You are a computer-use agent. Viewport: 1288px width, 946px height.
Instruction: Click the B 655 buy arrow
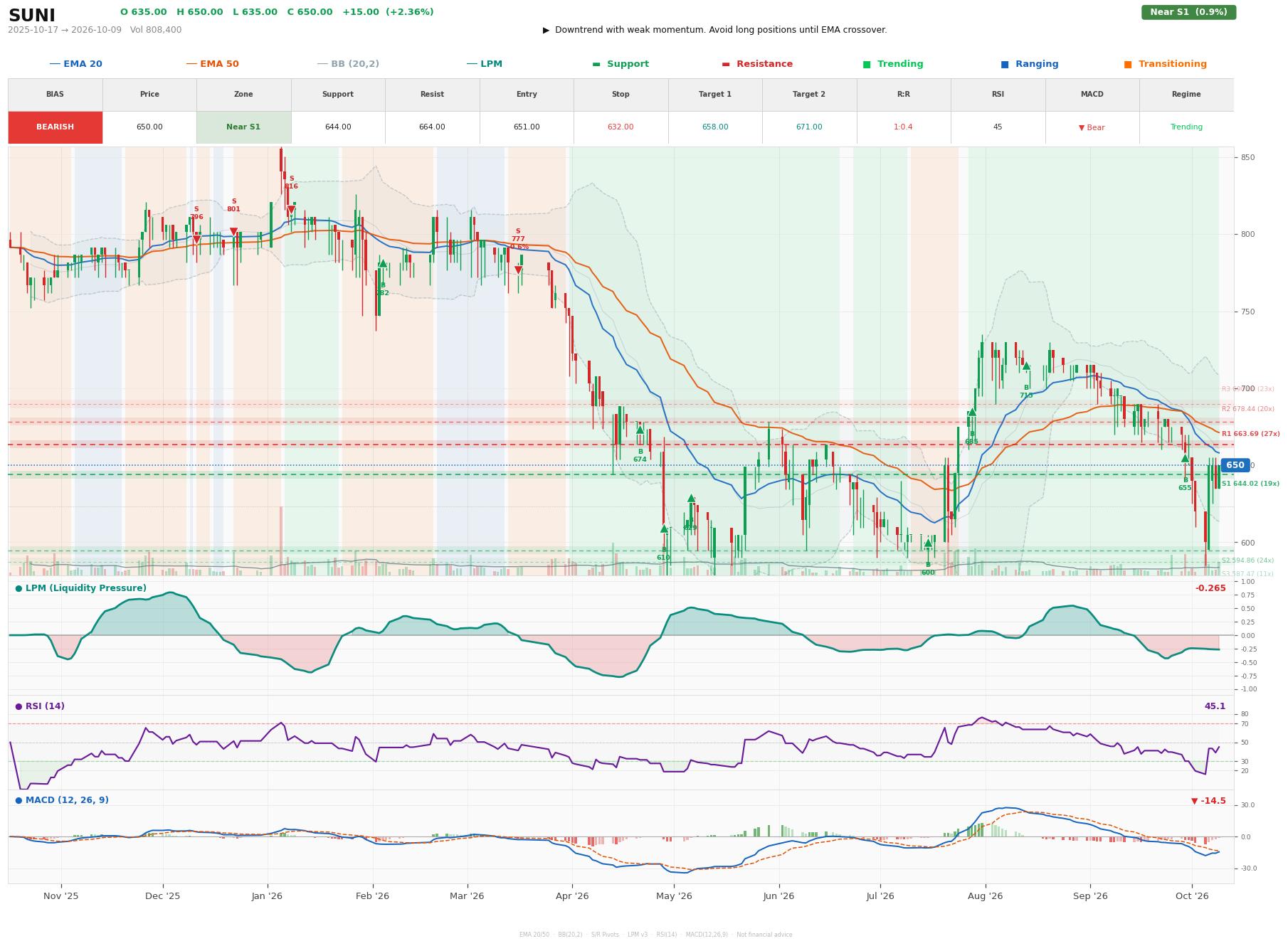1185,458
